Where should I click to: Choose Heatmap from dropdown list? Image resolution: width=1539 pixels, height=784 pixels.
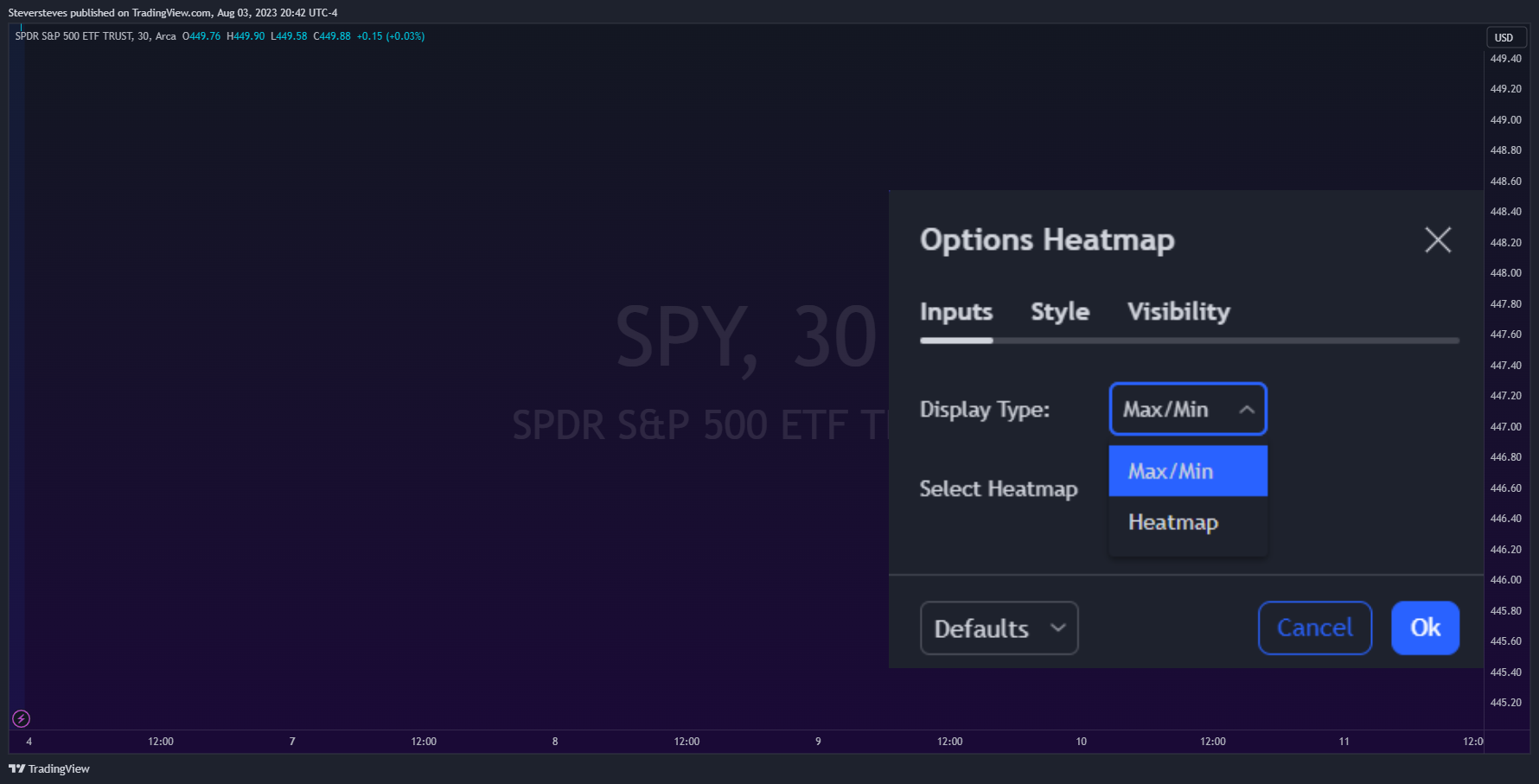point(1188,522)
